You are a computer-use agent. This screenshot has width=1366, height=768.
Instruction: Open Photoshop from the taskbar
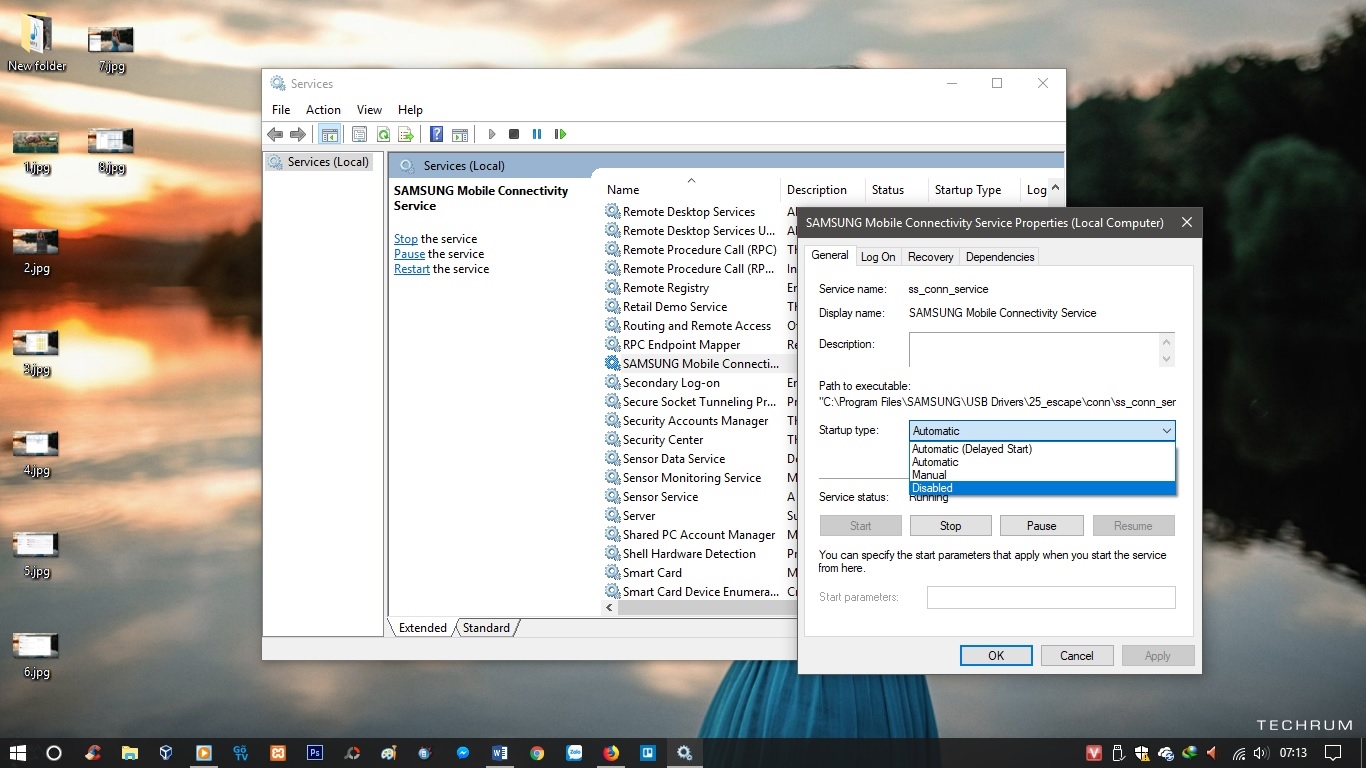[x=314, y=753]
